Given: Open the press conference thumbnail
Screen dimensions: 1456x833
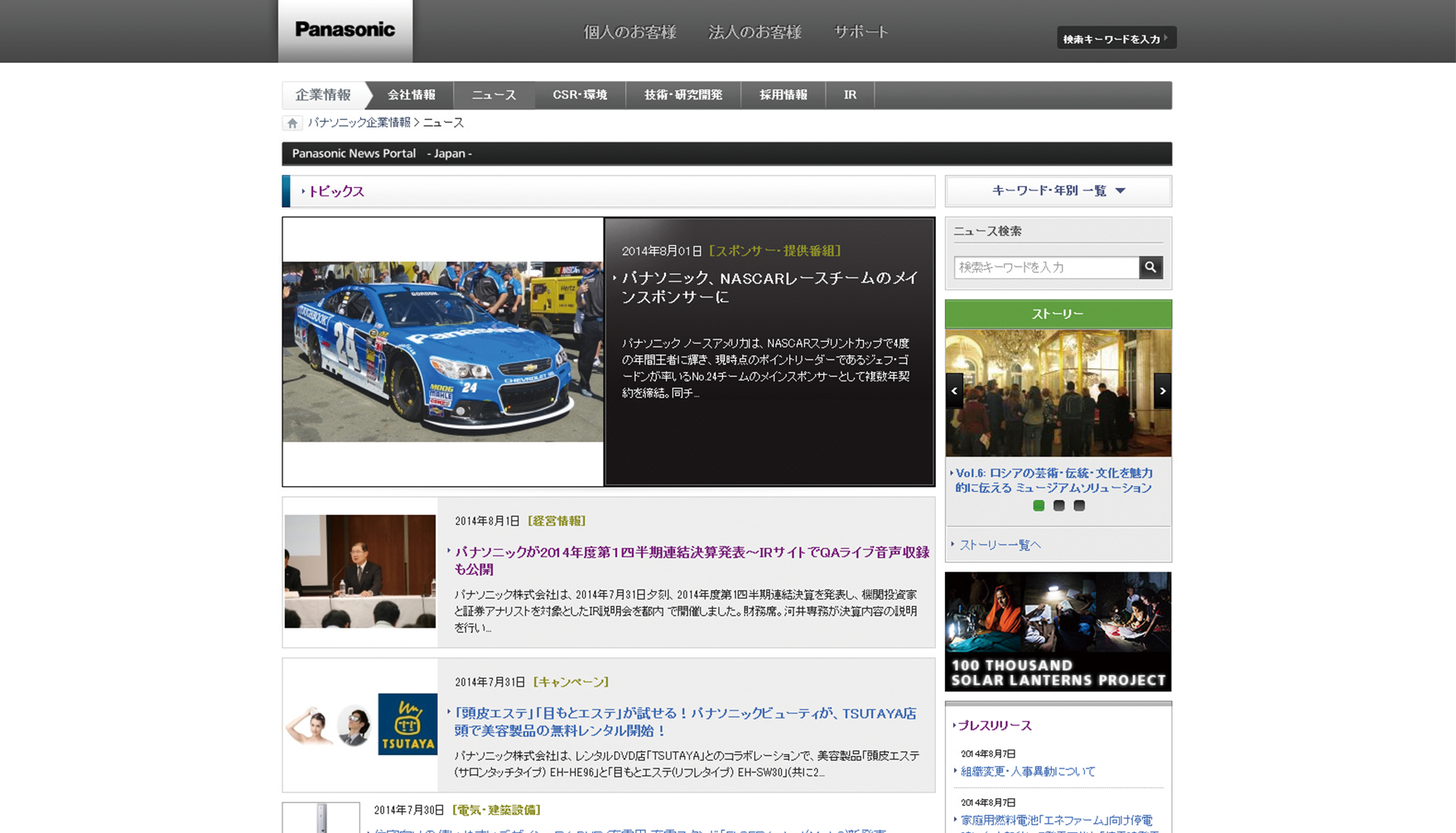Looking at the screenshot, I should [x=360, y=571].
